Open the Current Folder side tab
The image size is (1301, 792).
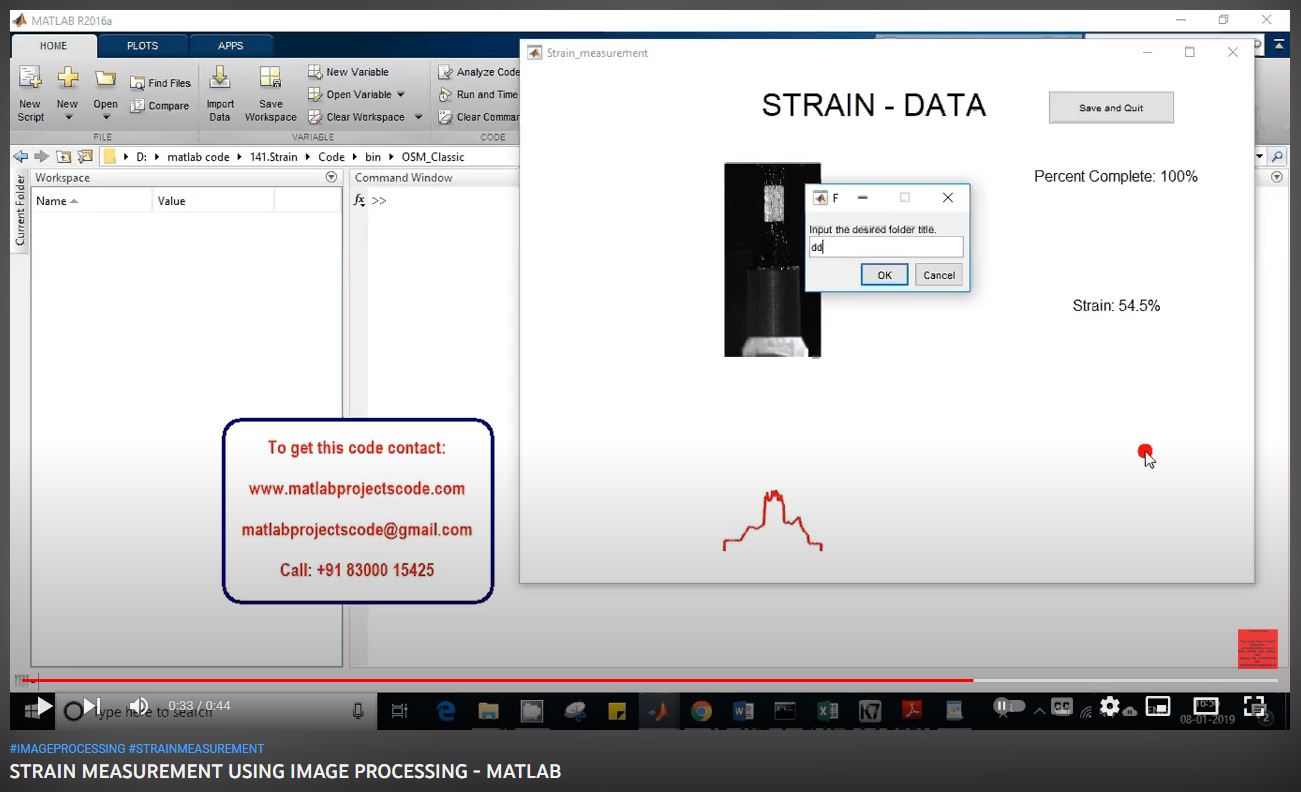pos(20,209)
